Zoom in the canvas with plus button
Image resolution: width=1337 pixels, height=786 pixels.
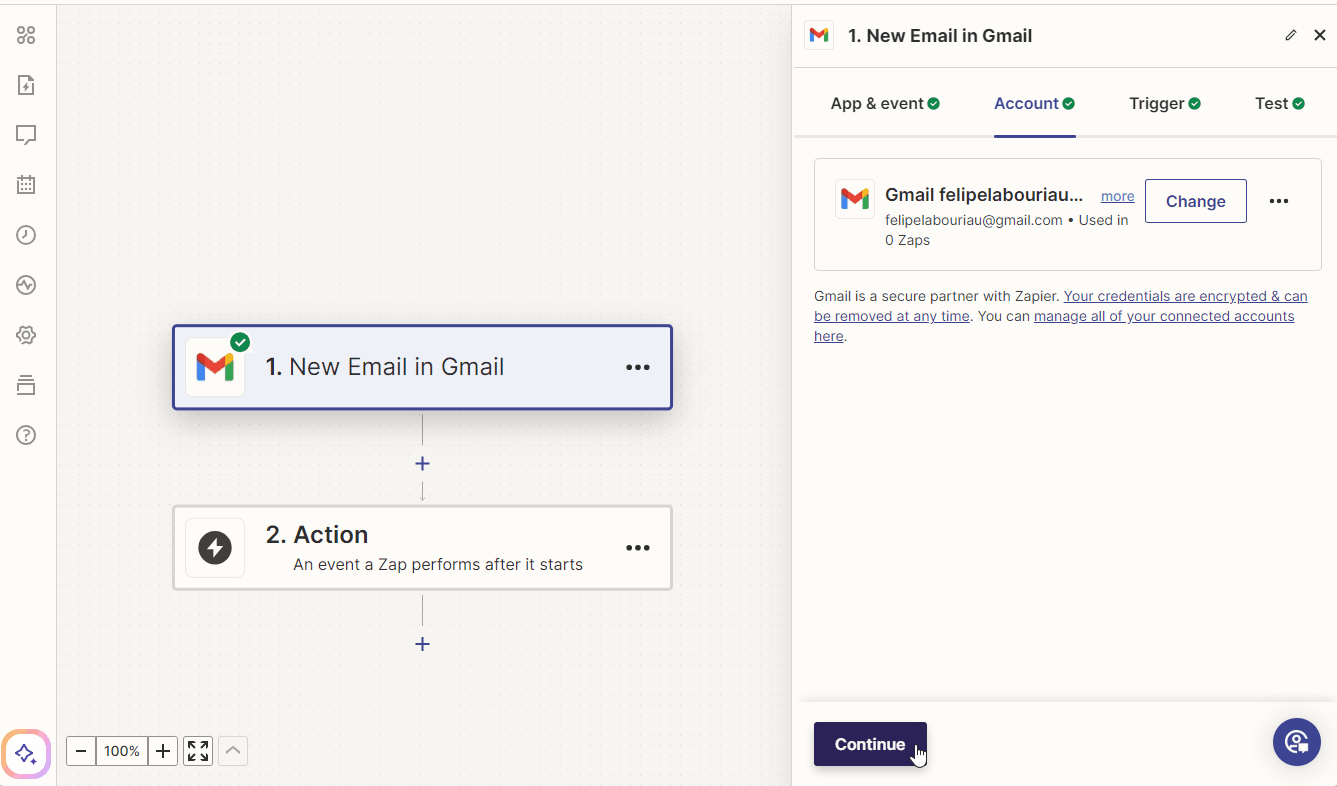[163, 751]
